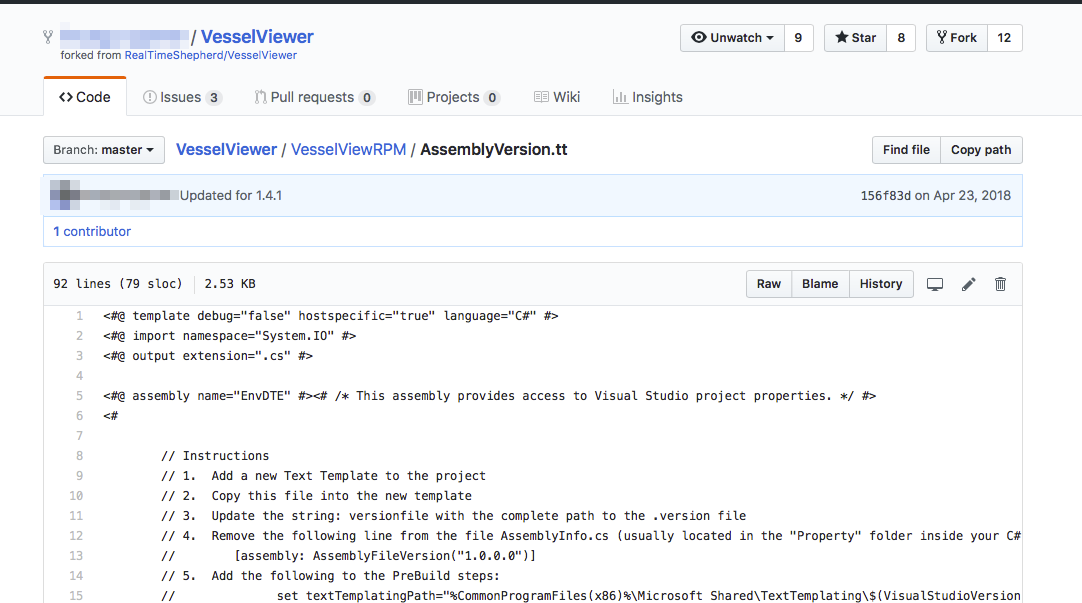
Task: View the 9 watchers count
Action: (798, 38)
